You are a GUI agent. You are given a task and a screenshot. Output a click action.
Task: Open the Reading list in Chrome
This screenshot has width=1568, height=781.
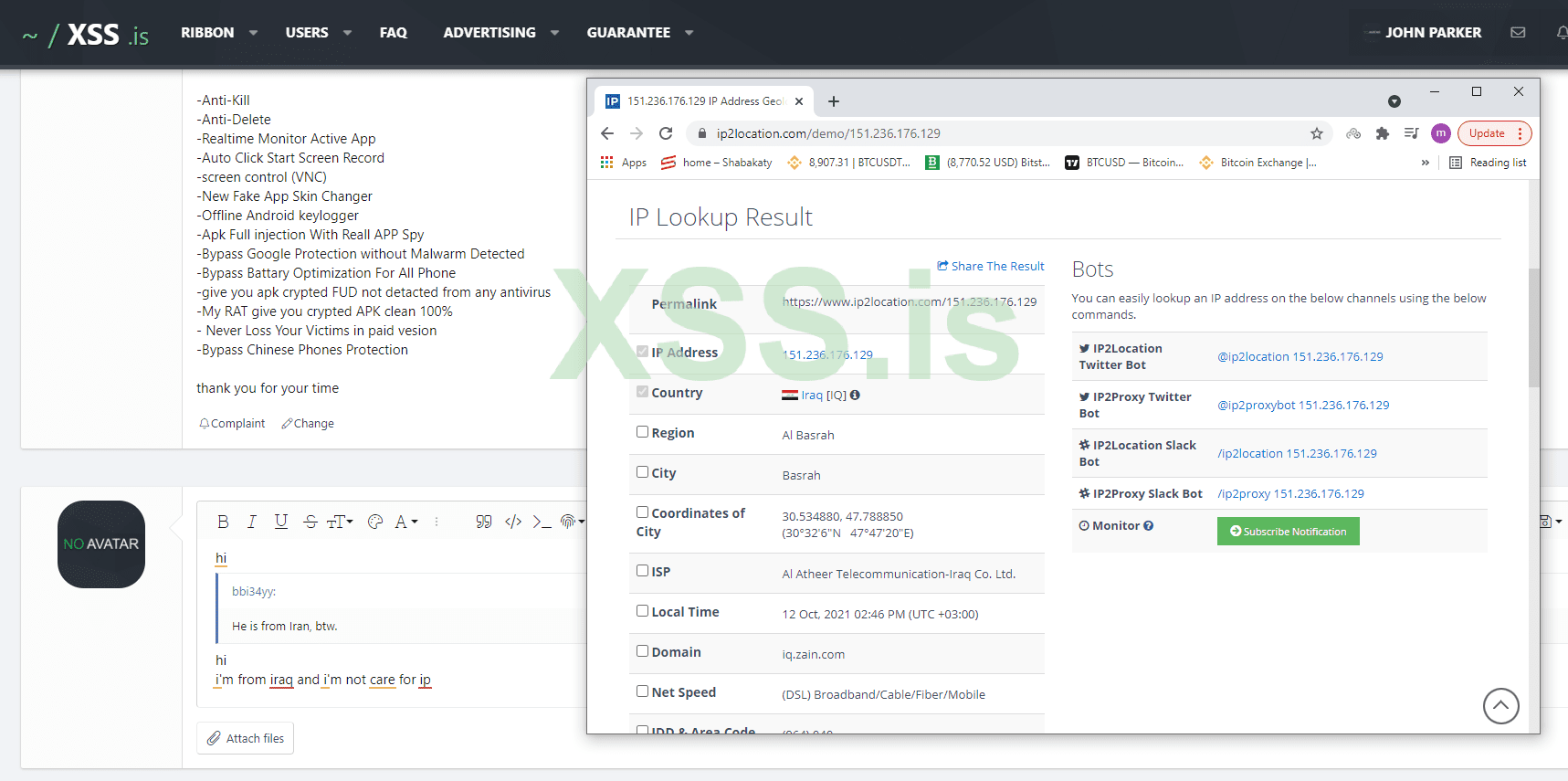pos(1488,163)
